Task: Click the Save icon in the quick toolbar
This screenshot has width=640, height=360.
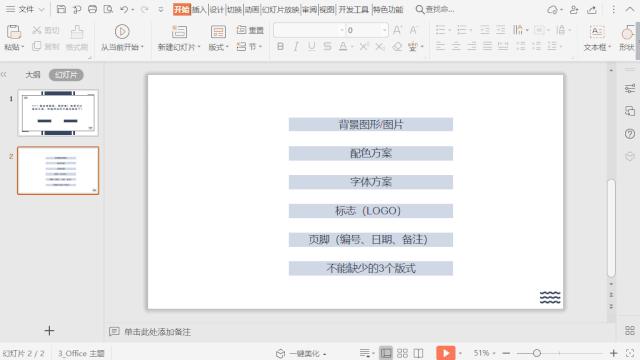Action: [x=61, y=9]
